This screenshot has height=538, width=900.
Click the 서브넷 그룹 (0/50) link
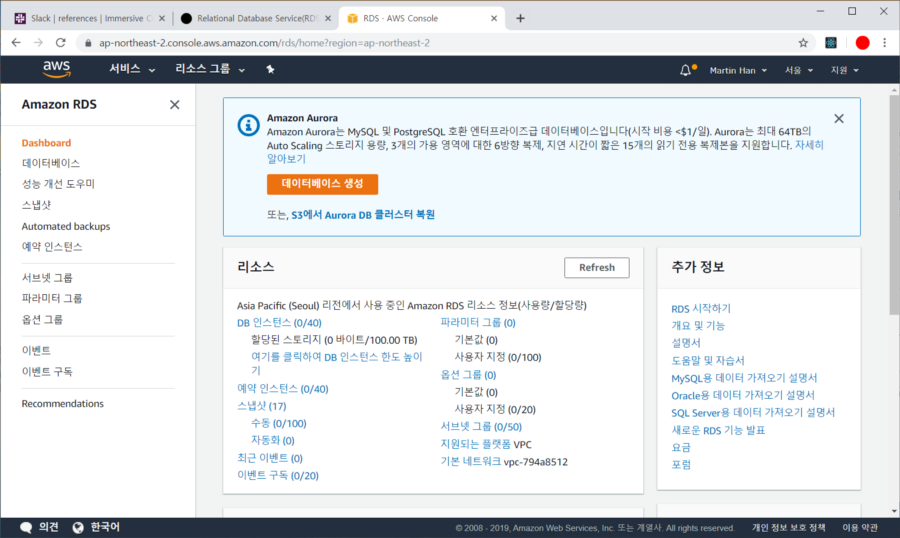481,427
